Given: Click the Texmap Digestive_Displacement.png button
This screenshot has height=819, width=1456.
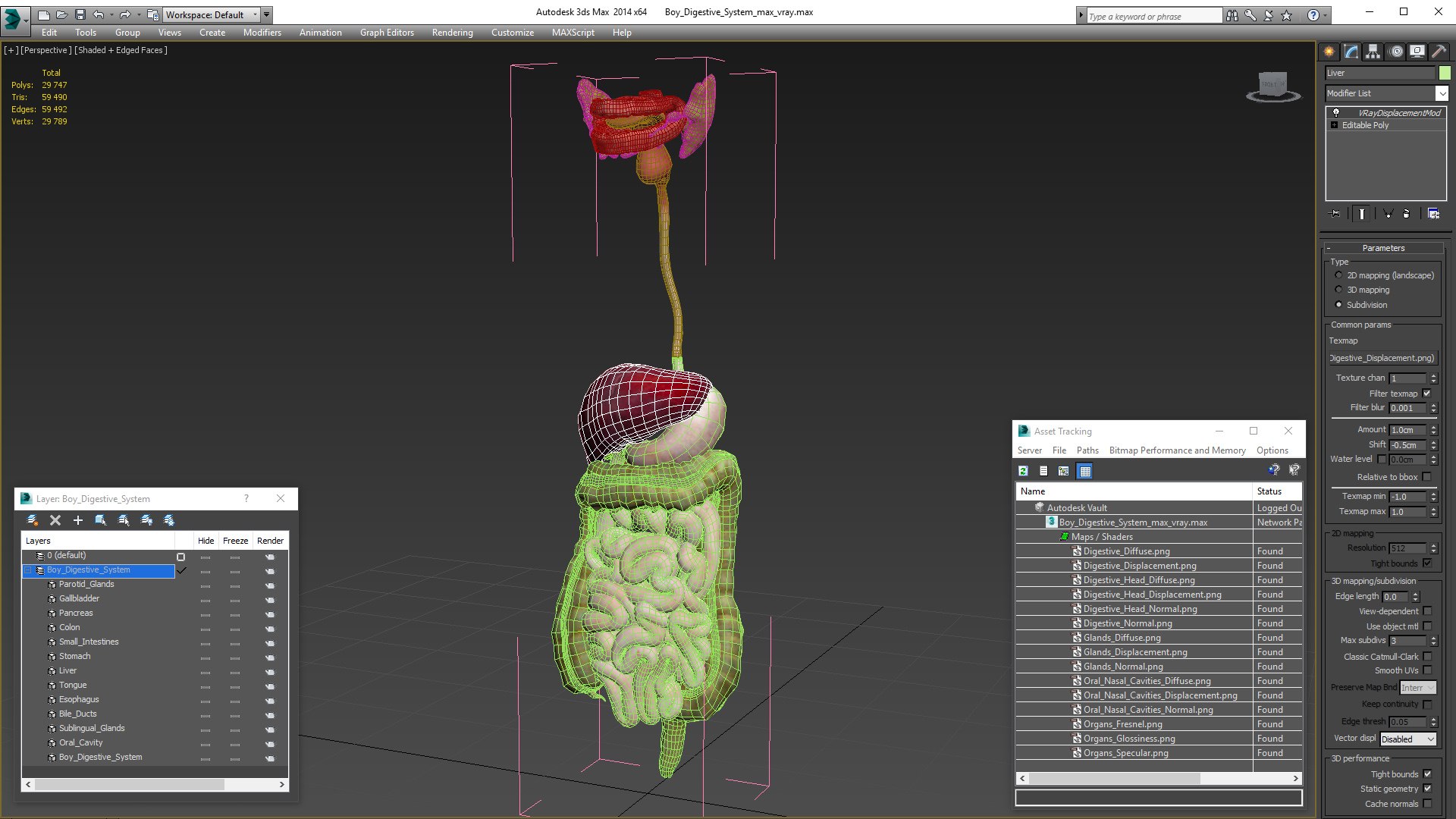Looking at the screenshot, I should (1382, 358).
